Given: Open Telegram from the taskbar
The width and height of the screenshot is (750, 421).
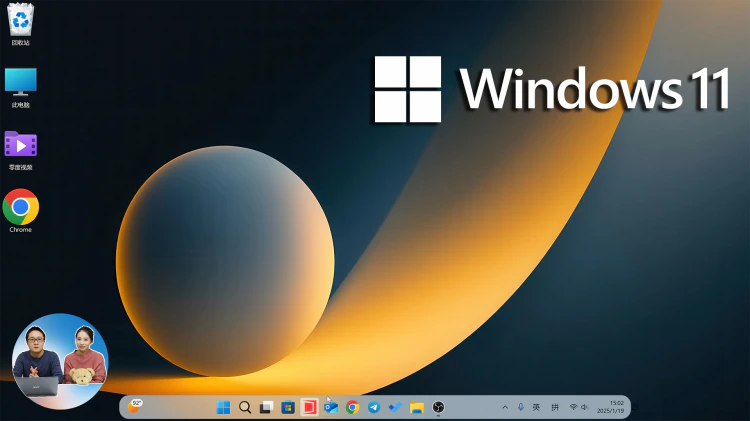Looking at the screenshot, I should [x=374, y=408].
